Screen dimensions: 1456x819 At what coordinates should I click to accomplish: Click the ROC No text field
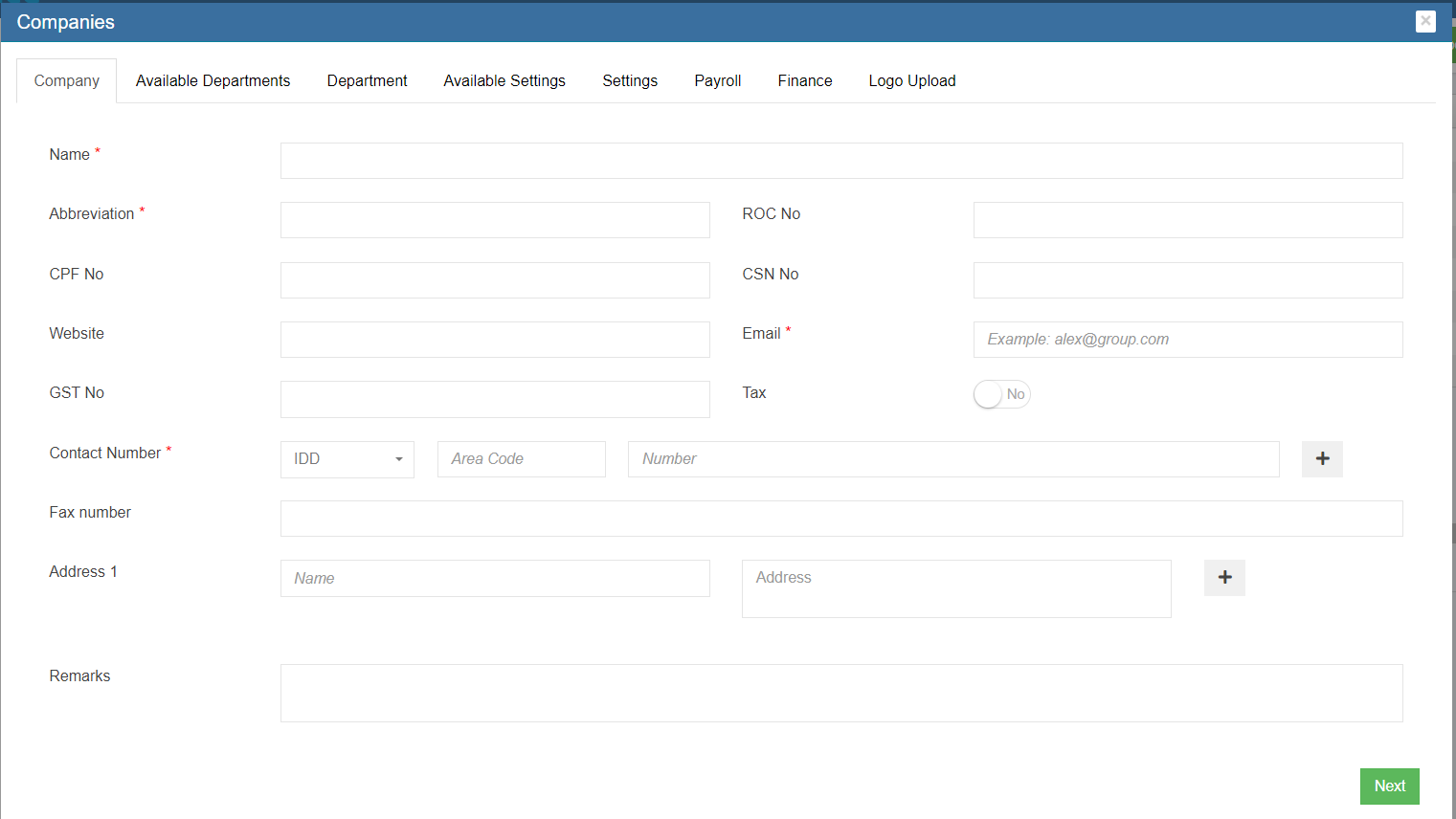(1187, 220)
